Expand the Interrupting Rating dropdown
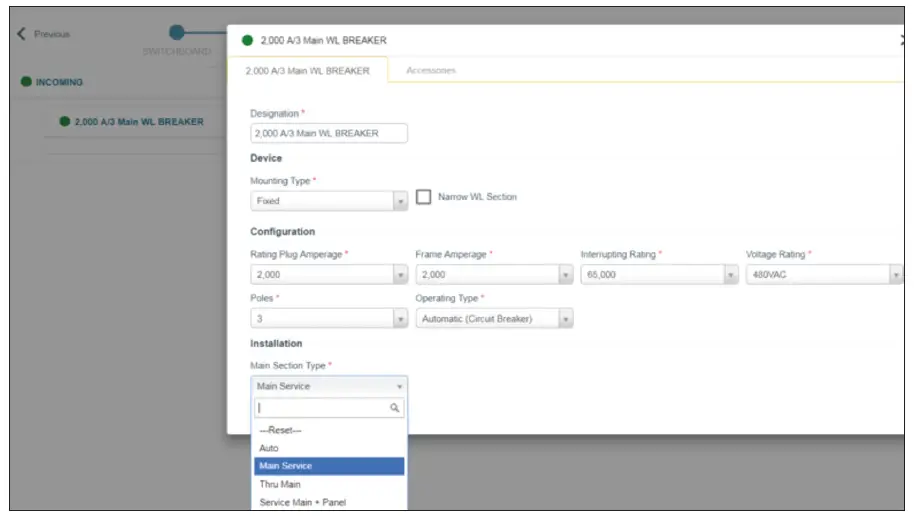The image size is (914, 516). point(659,275)
